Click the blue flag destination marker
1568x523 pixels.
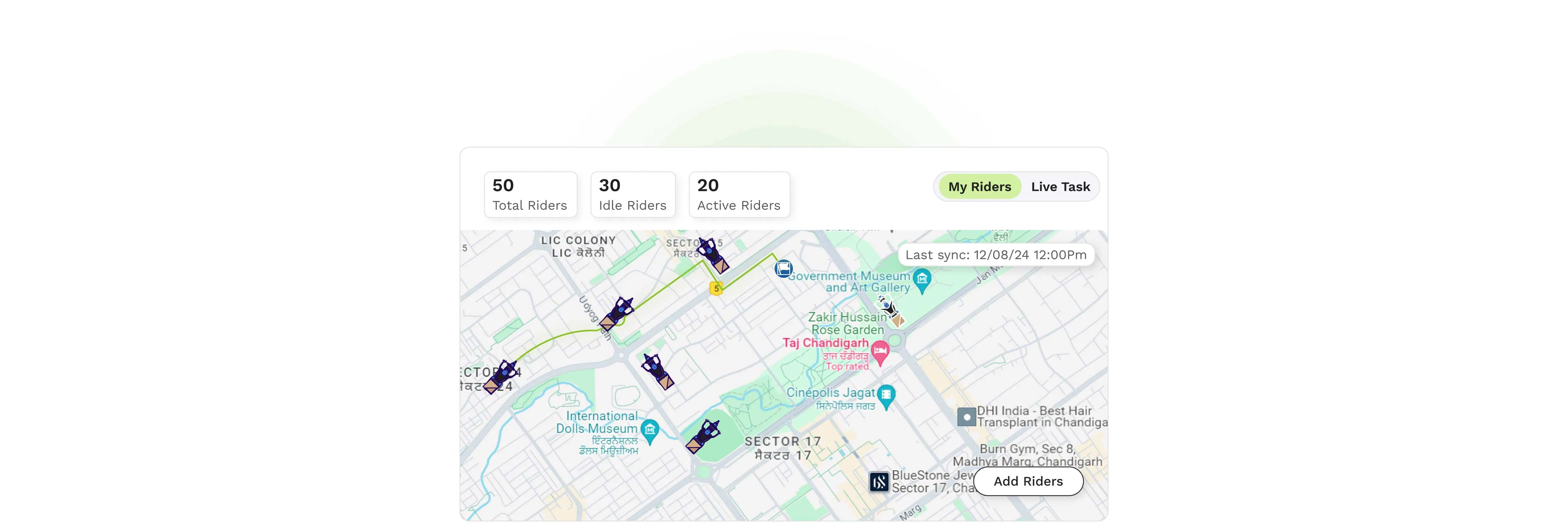pyautogui.click(x=783, y=268)
